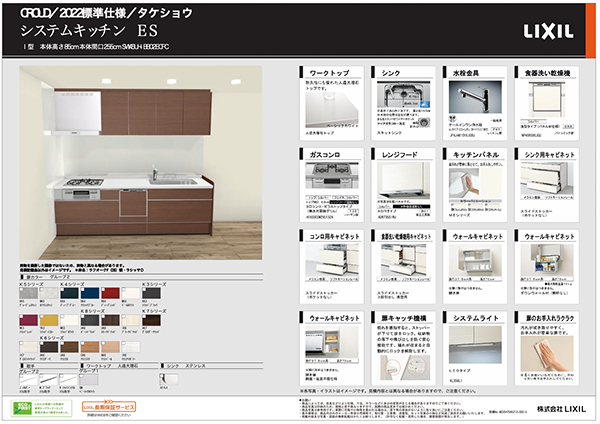Image resolution: width=600 pixels, height=424 pixels.
Task: Click the range hood photo in レンジフード card
Action: (x=403, y=179)
